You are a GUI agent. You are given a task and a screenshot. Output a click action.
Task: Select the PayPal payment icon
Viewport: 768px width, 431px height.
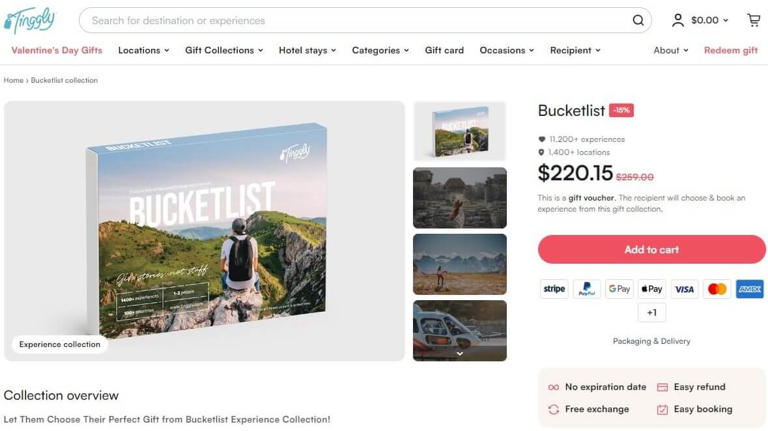pos(587,289)
